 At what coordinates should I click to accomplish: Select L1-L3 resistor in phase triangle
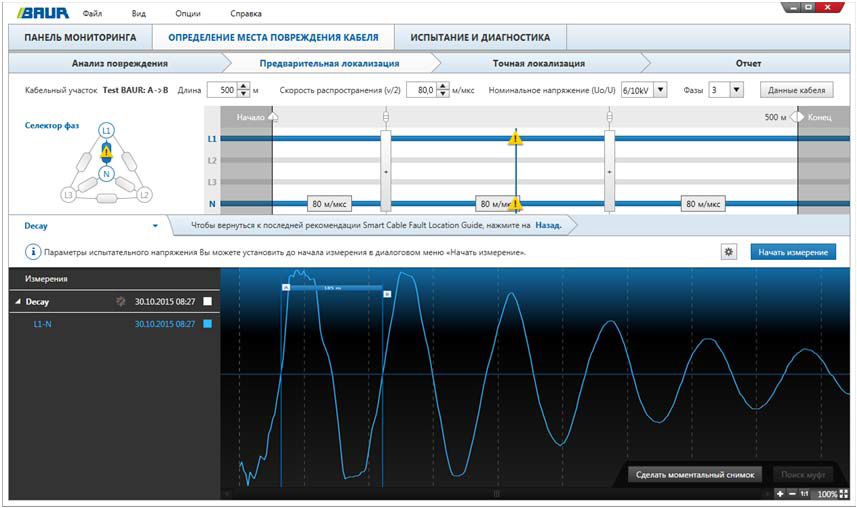coord(84,162)
